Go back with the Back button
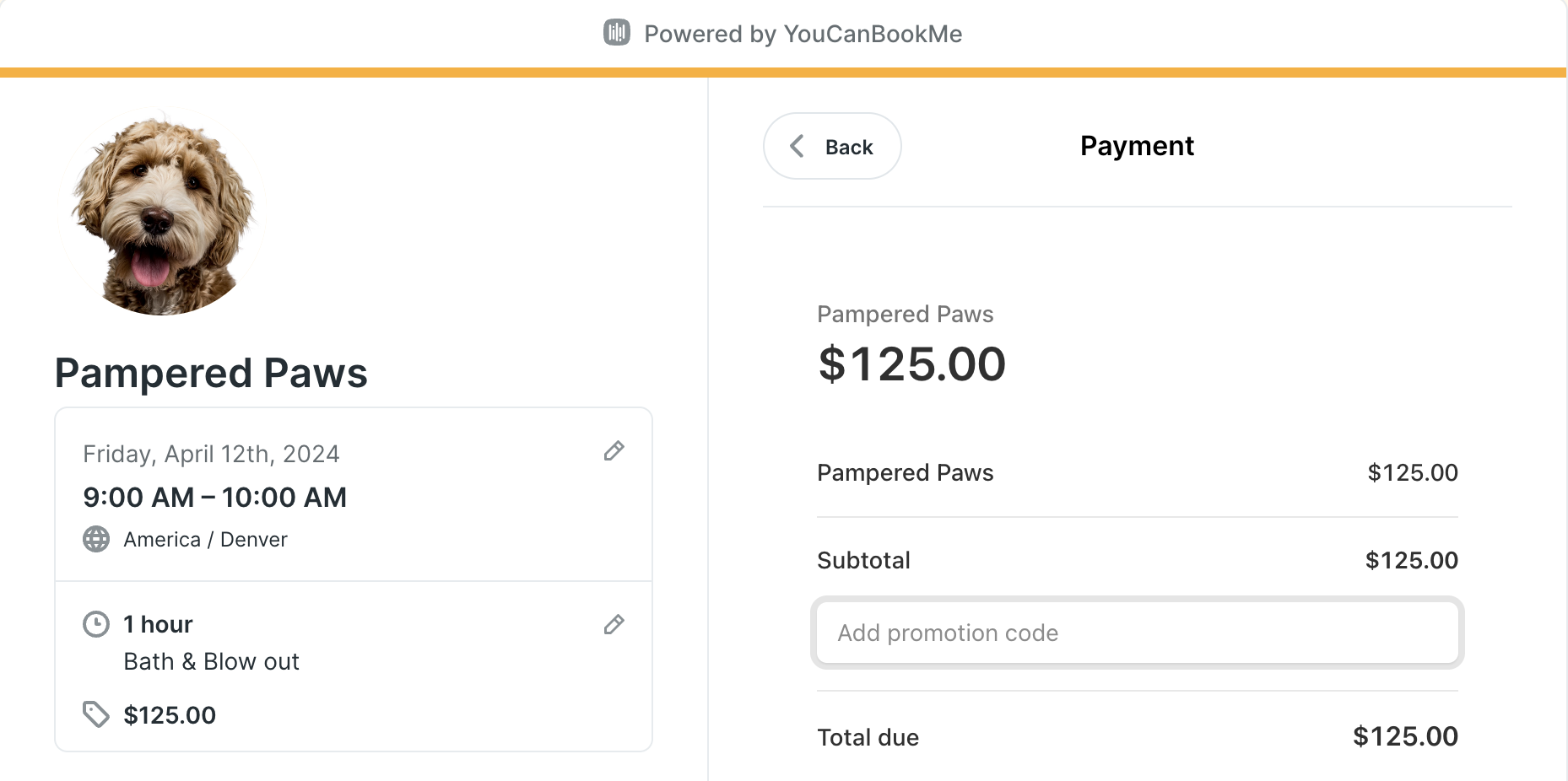Screen dimensions: 1568x781 (832, 146)
